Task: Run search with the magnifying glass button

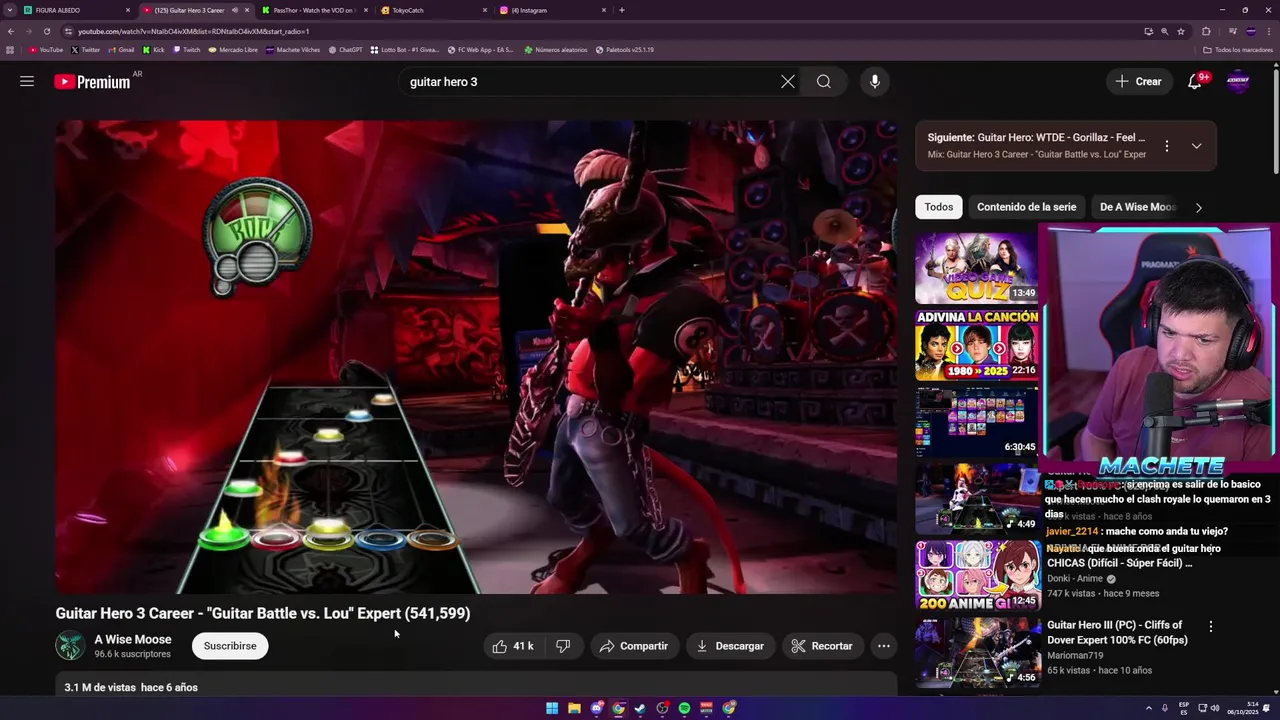Action: coord(823,82)
